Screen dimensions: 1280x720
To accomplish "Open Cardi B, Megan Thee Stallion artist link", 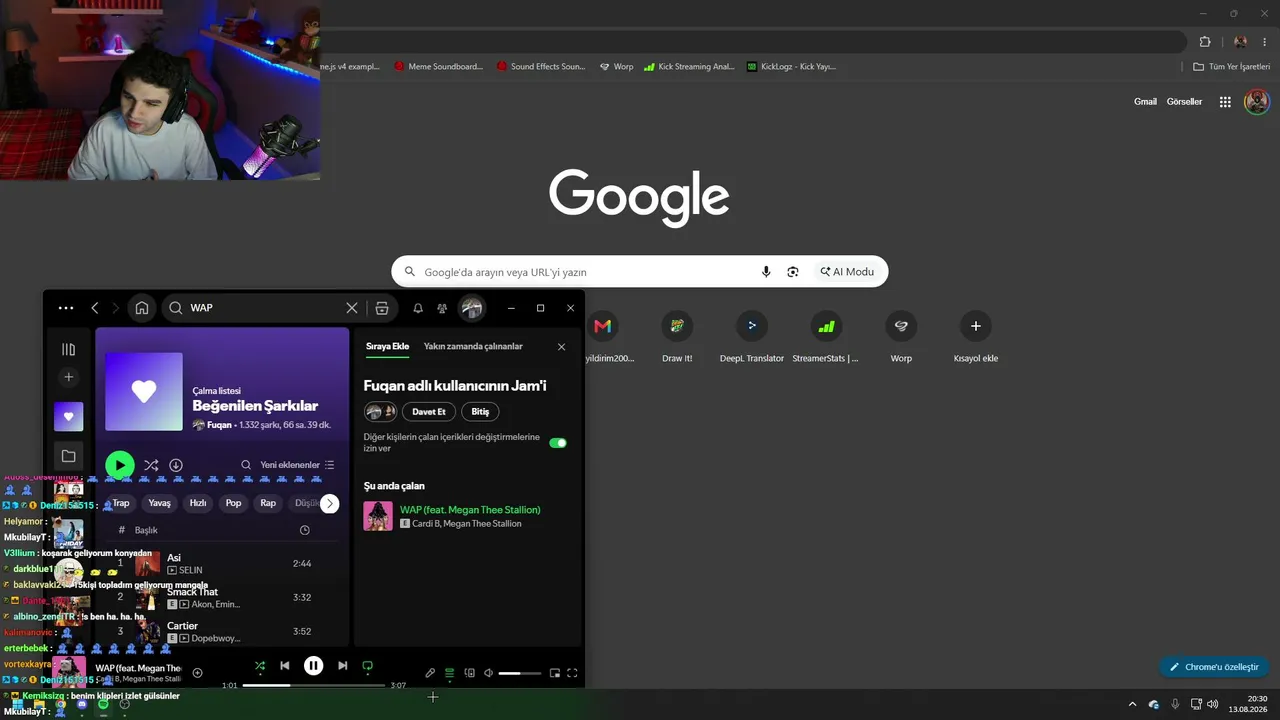I will click(466, 524).
